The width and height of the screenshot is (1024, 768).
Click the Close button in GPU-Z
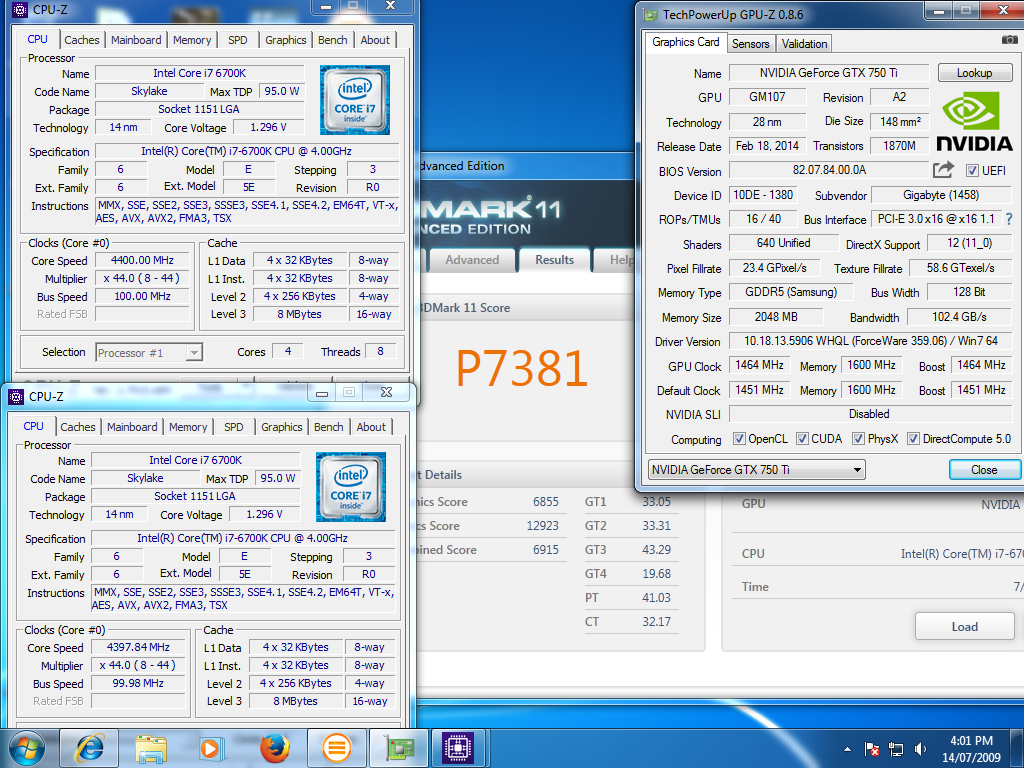click(984, 470)
